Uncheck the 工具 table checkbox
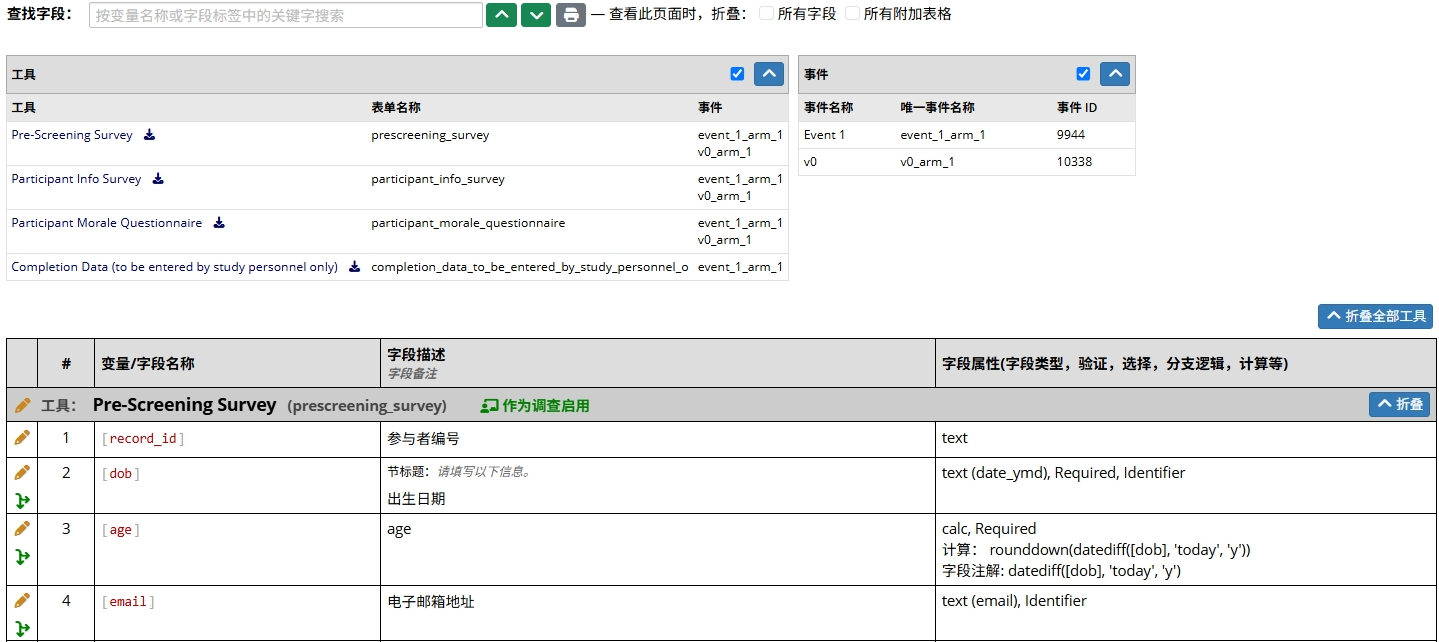Viewport: 1439px width, 642px height. [738, 74]
